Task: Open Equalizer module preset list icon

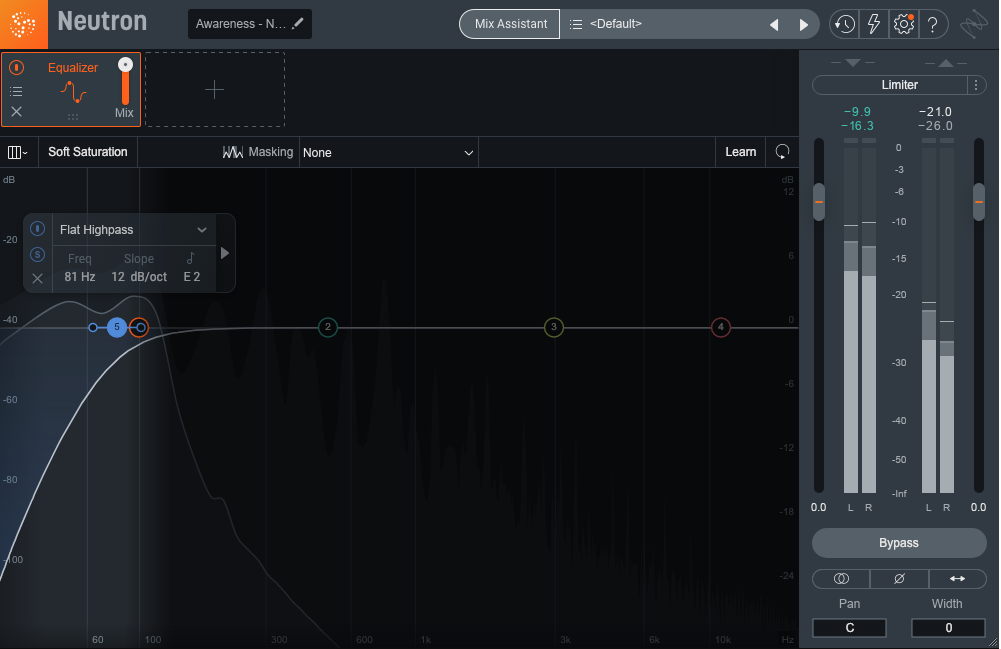Action: [17, 91]
